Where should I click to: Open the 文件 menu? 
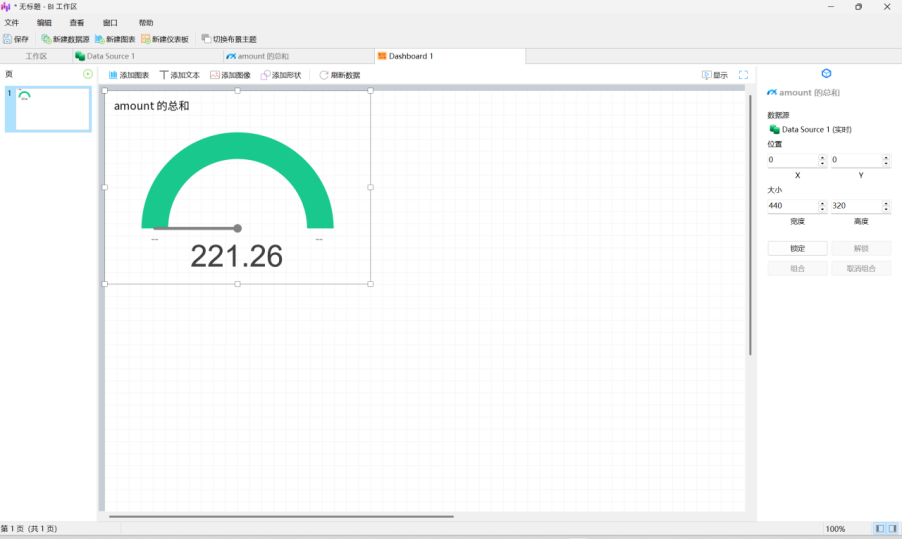pyautogui.click(x=12, y=22)
